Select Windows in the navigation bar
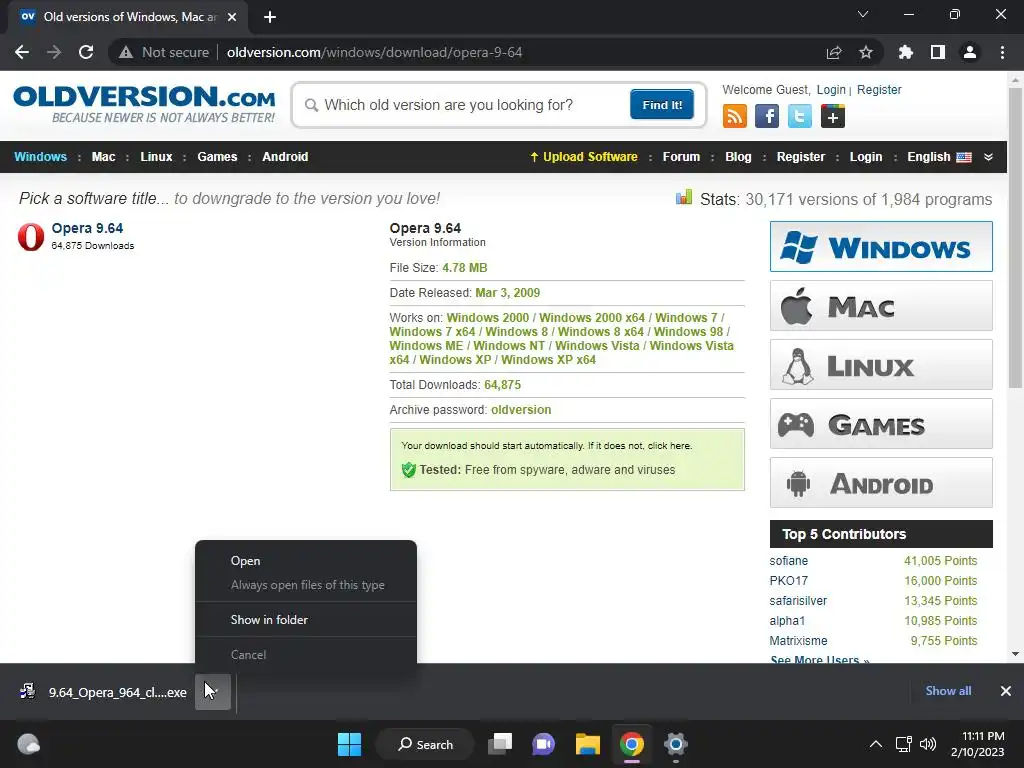 [40, 157]
